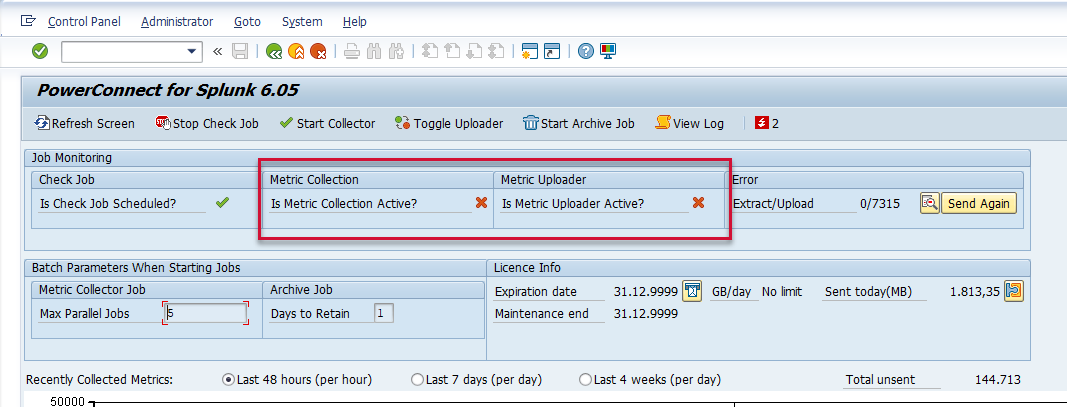Click the Create New Session icon
The width and height of the screenshot is (1067, 407).
(x=529, y=51)
